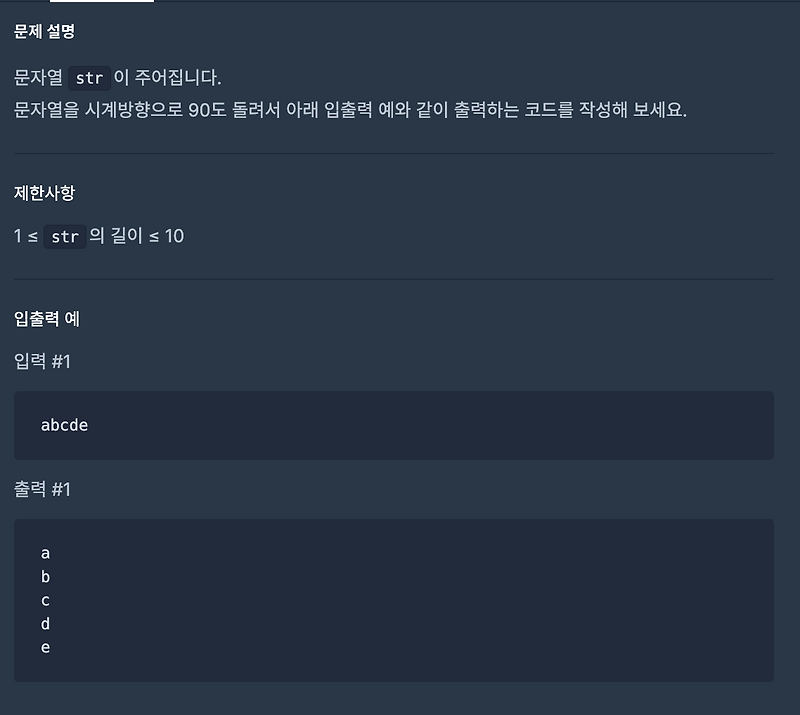Viewport: 800px width, 715px height.
Task: Click the divider line below 문제 설명
Action: tap(395, 157)
